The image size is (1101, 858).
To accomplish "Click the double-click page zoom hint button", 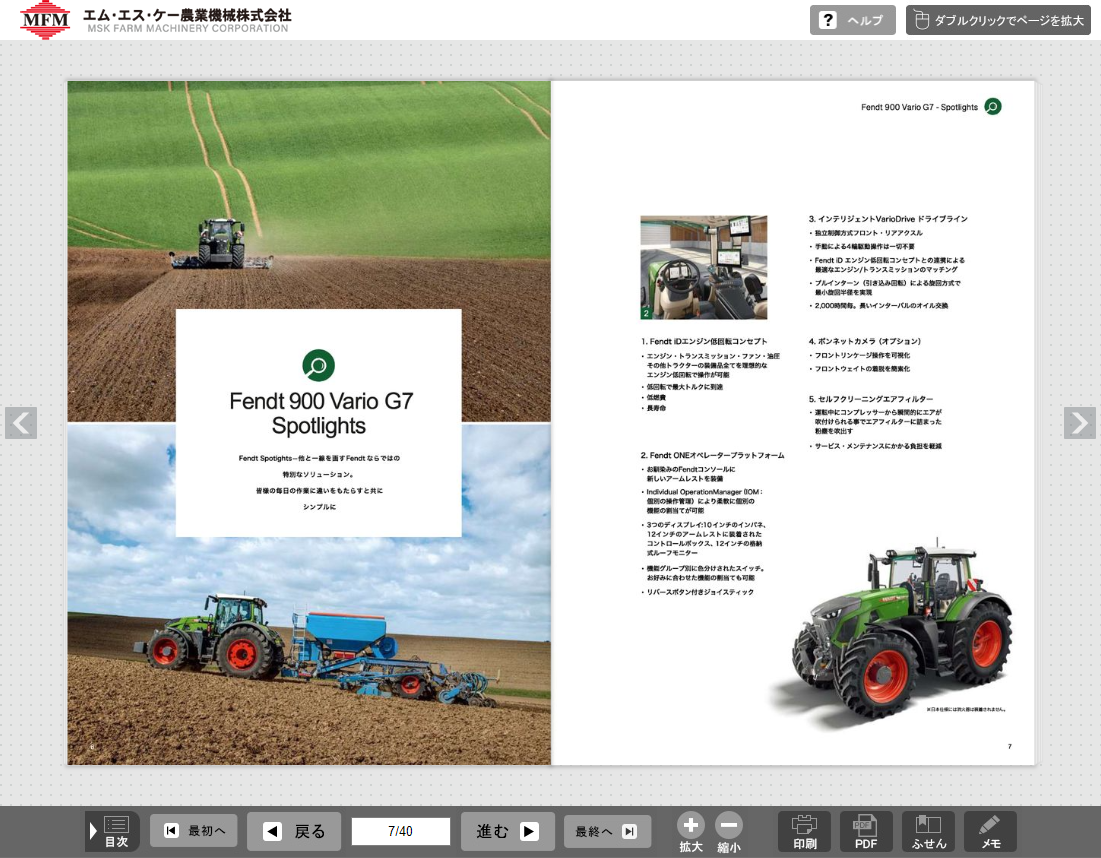I will tap(998, 21).
